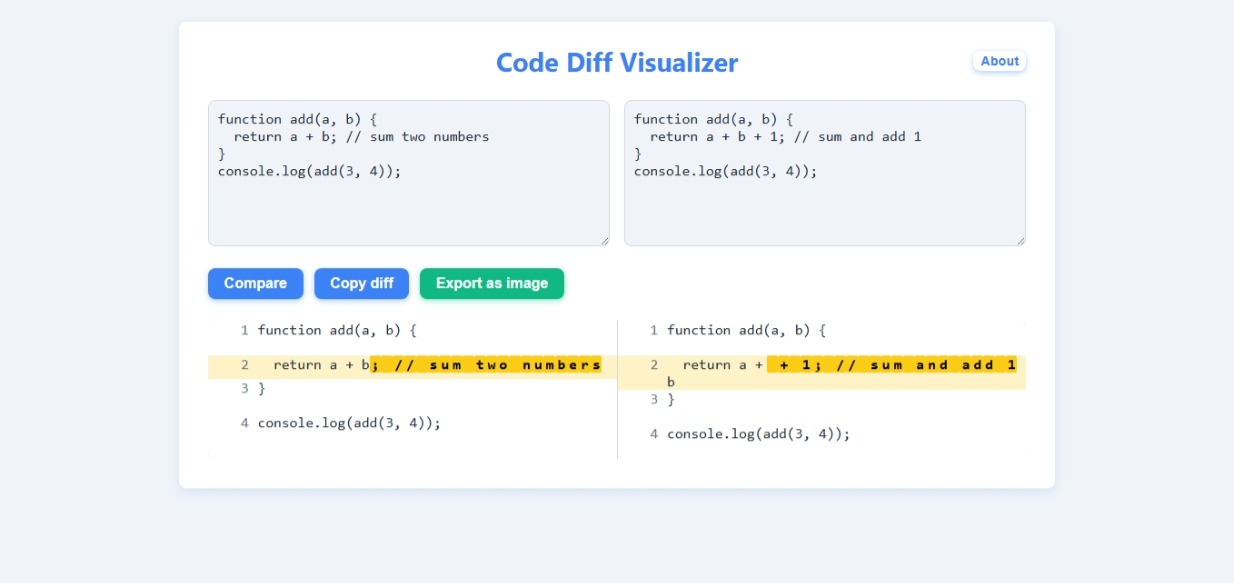Click highlighted '; // sum two numbers' diff text
Viewport: 1234px width, 583px height.
(486, 365)
